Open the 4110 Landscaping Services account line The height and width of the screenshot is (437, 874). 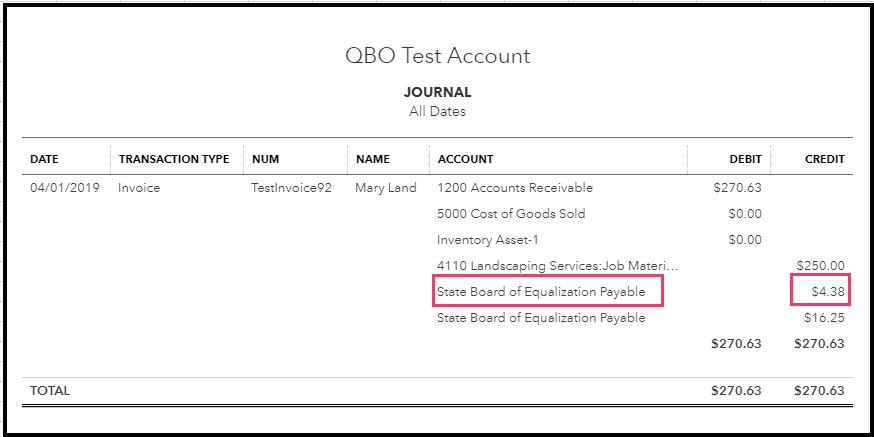click(557, 266)
